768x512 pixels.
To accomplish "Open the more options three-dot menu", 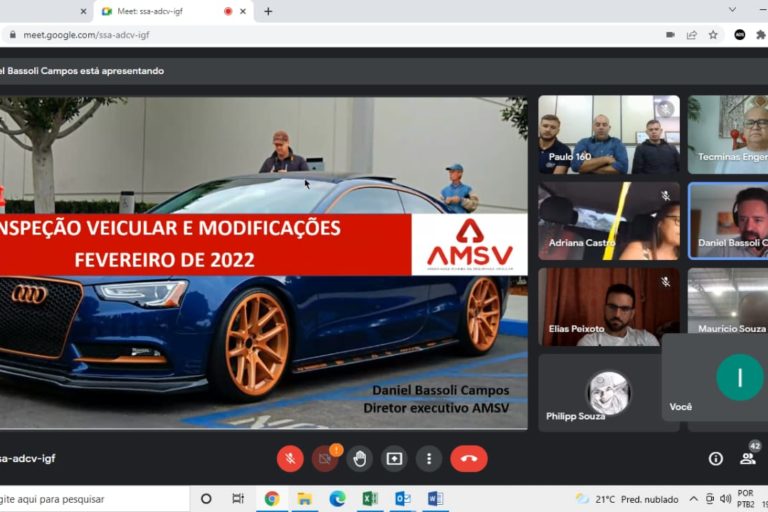I will click(429, 458).
